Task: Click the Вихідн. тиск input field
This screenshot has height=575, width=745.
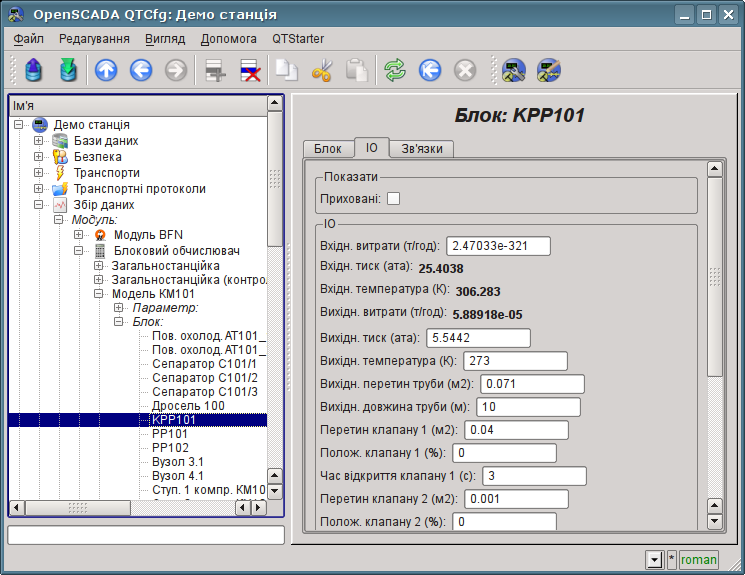Action: [x=478, y=338]
